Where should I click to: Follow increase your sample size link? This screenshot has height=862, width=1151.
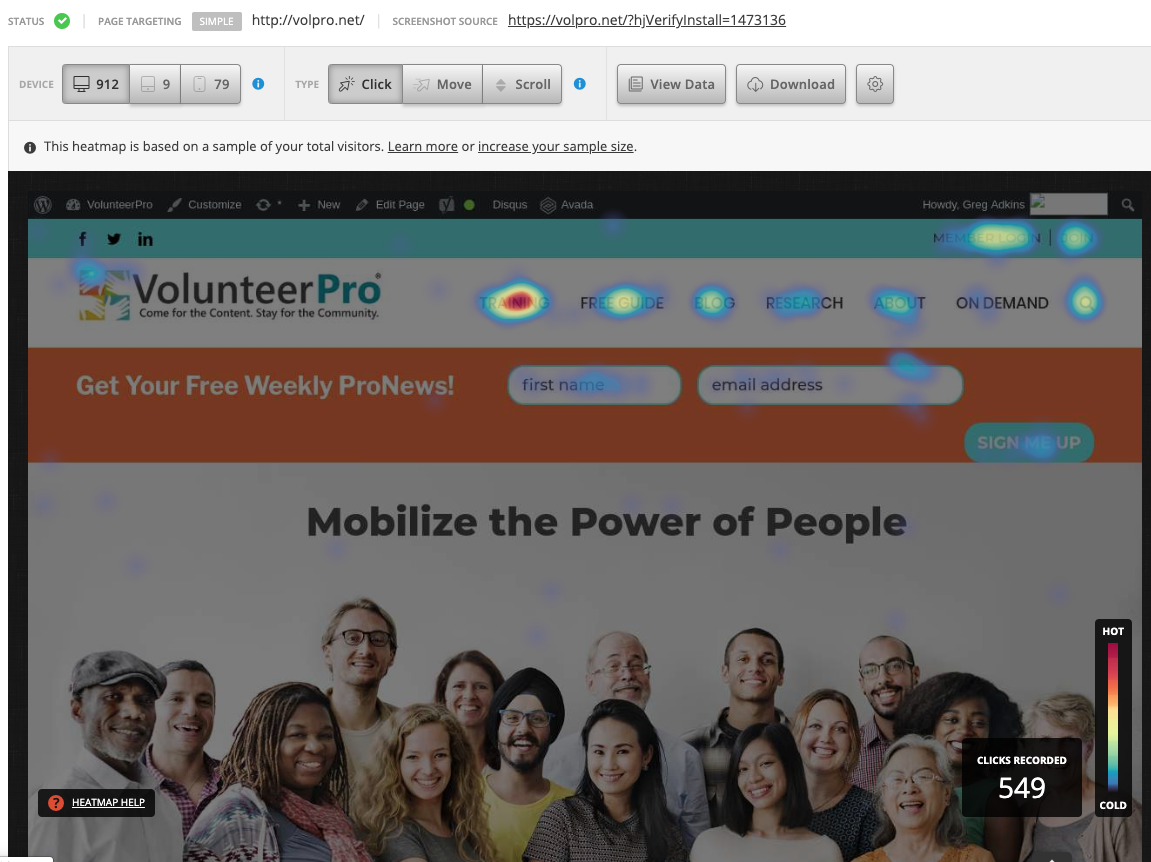(x=556, y=147)
